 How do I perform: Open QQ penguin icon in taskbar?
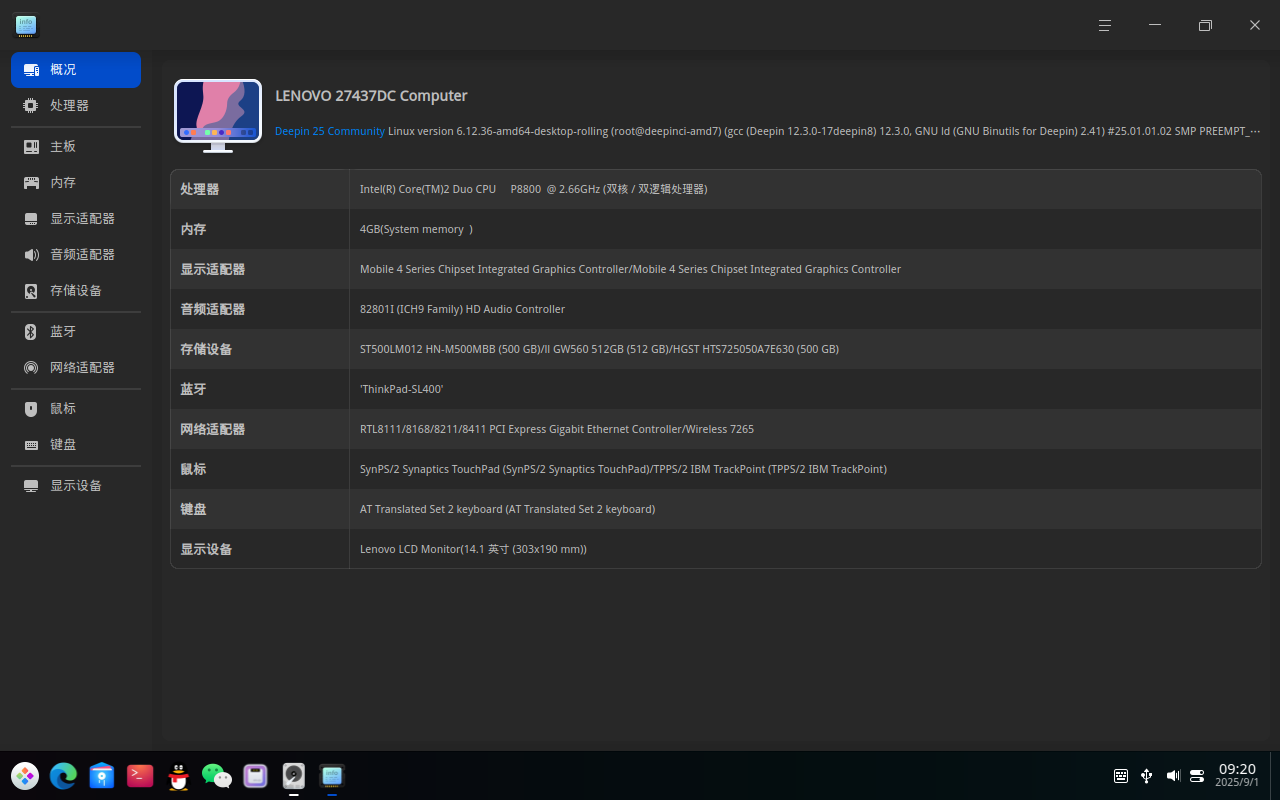coord(178,775)
